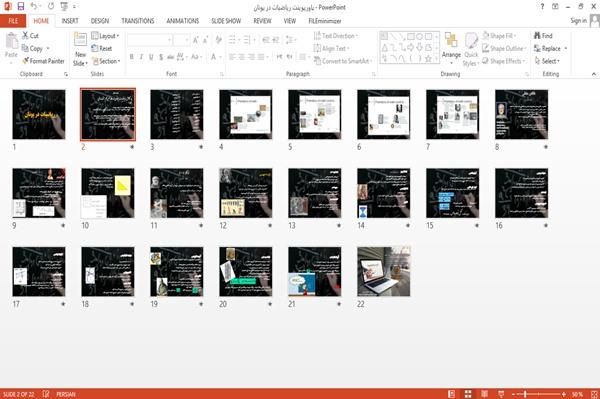Select Cut in the Clipboard group
This screenshot has width=600, height=399.
(x=30, y=36)
